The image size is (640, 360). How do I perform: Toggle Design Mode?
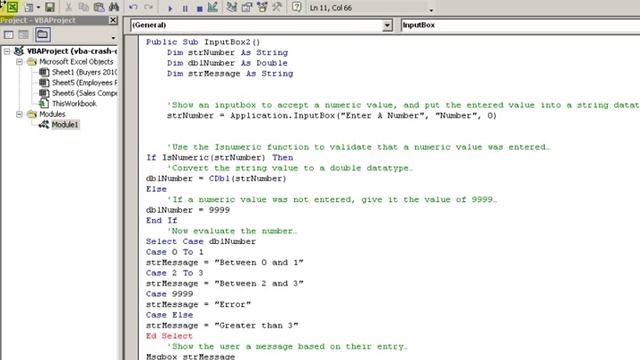click(x=213, y=7)
